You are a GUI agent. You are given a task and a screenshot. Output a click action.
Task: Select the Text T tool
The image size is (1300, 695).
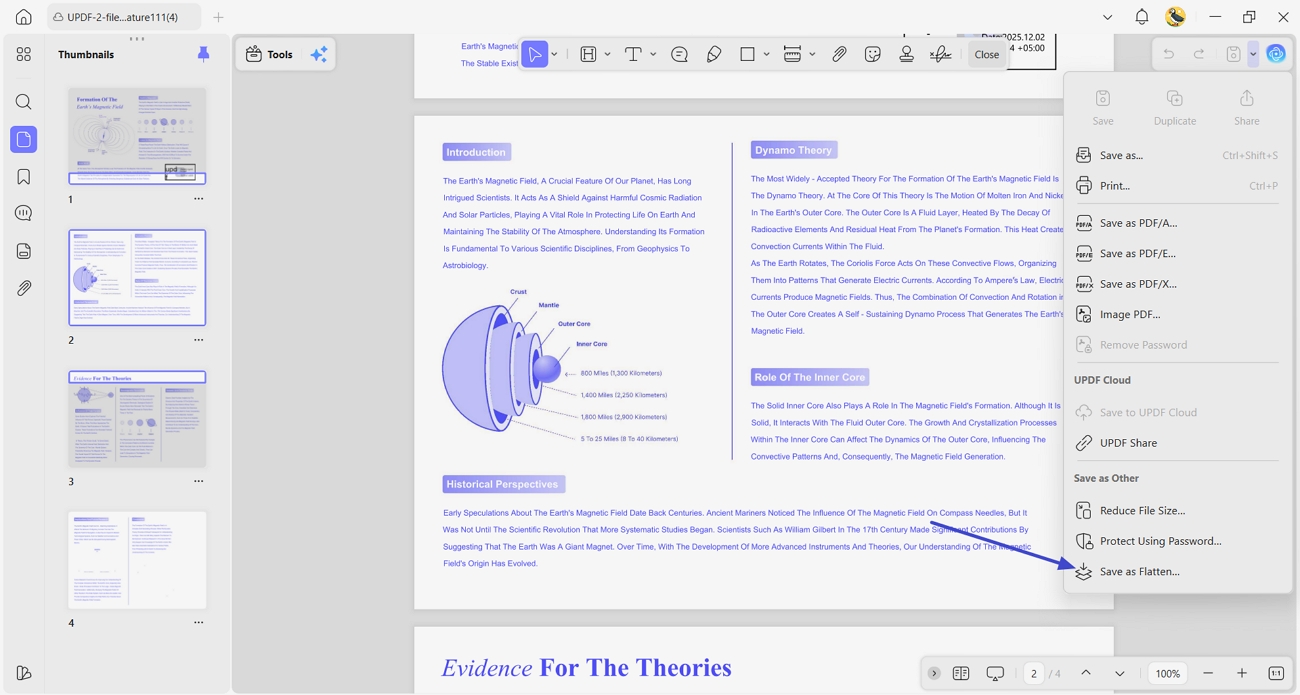pyautogui.click(x=633, y=54)
